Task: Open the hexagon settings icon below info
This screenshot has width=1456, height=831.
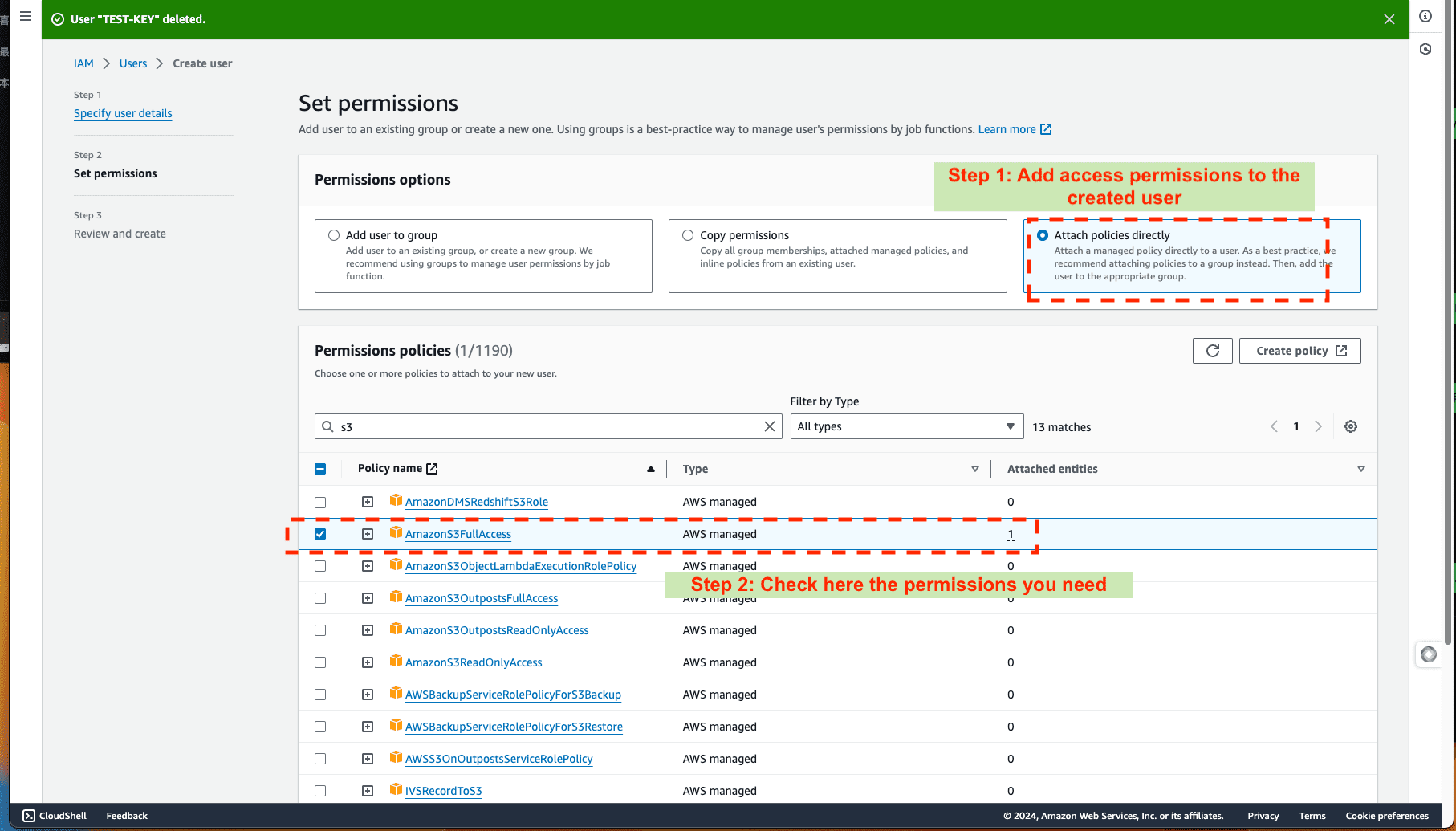Action: click(x=1425, y=49)
